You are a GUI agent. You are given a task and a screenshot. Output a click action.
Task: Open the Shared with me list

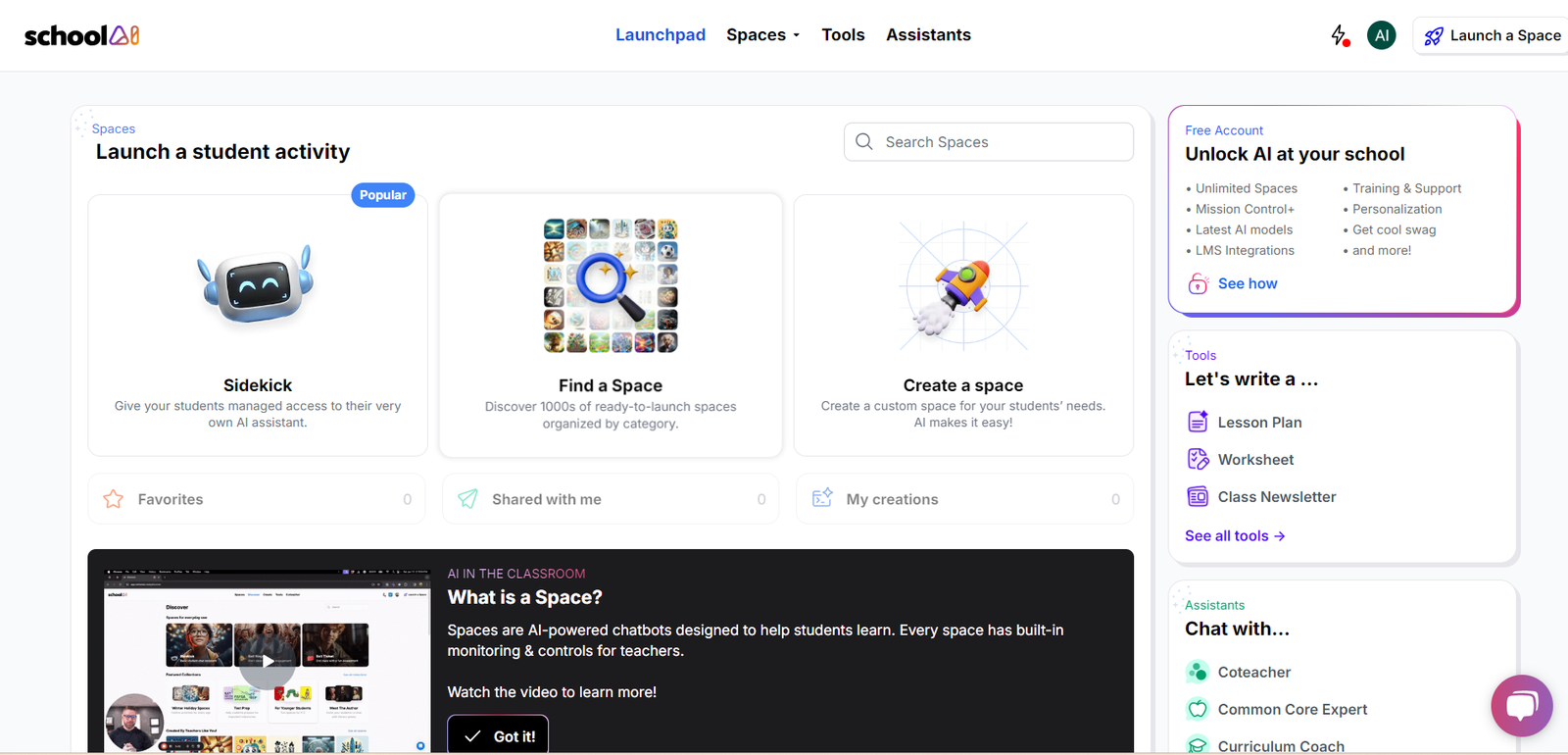pyautogui.click(x=611, y=499)
